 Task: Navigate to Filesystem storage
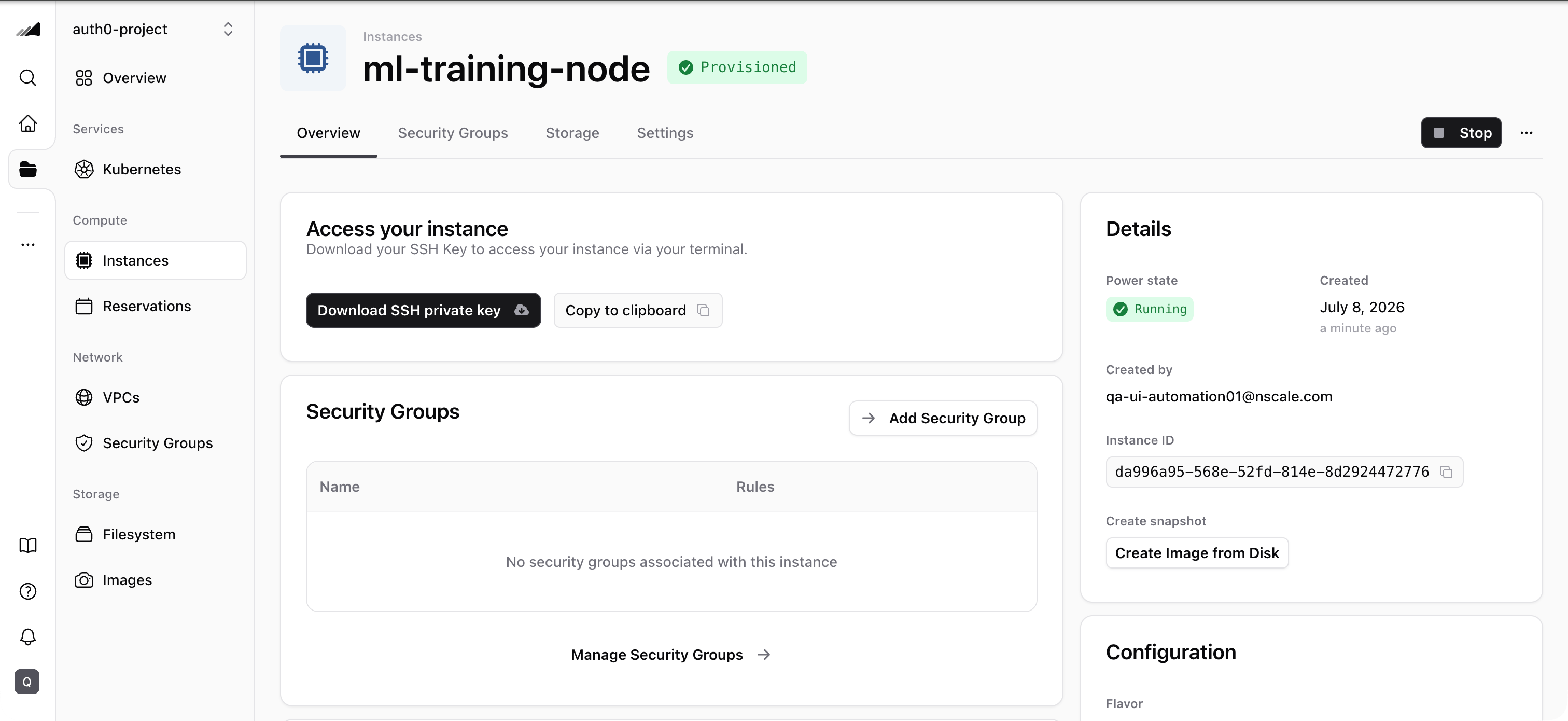point(155,535)
